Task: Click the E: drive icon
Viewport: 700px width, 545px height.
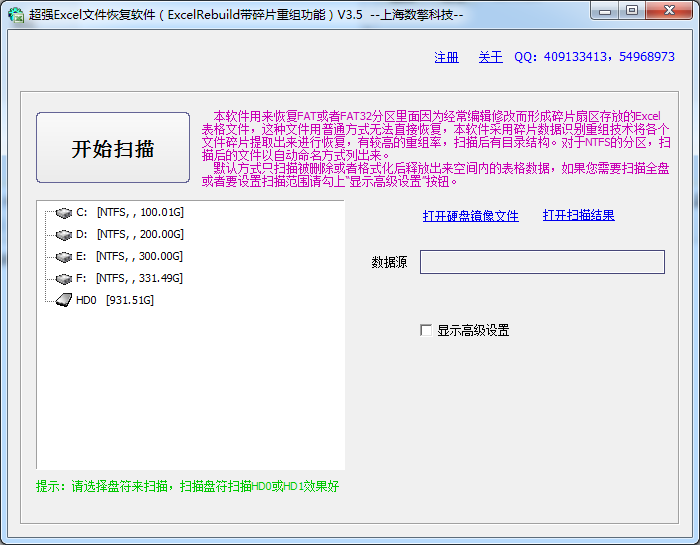Action: coord(64,256)
